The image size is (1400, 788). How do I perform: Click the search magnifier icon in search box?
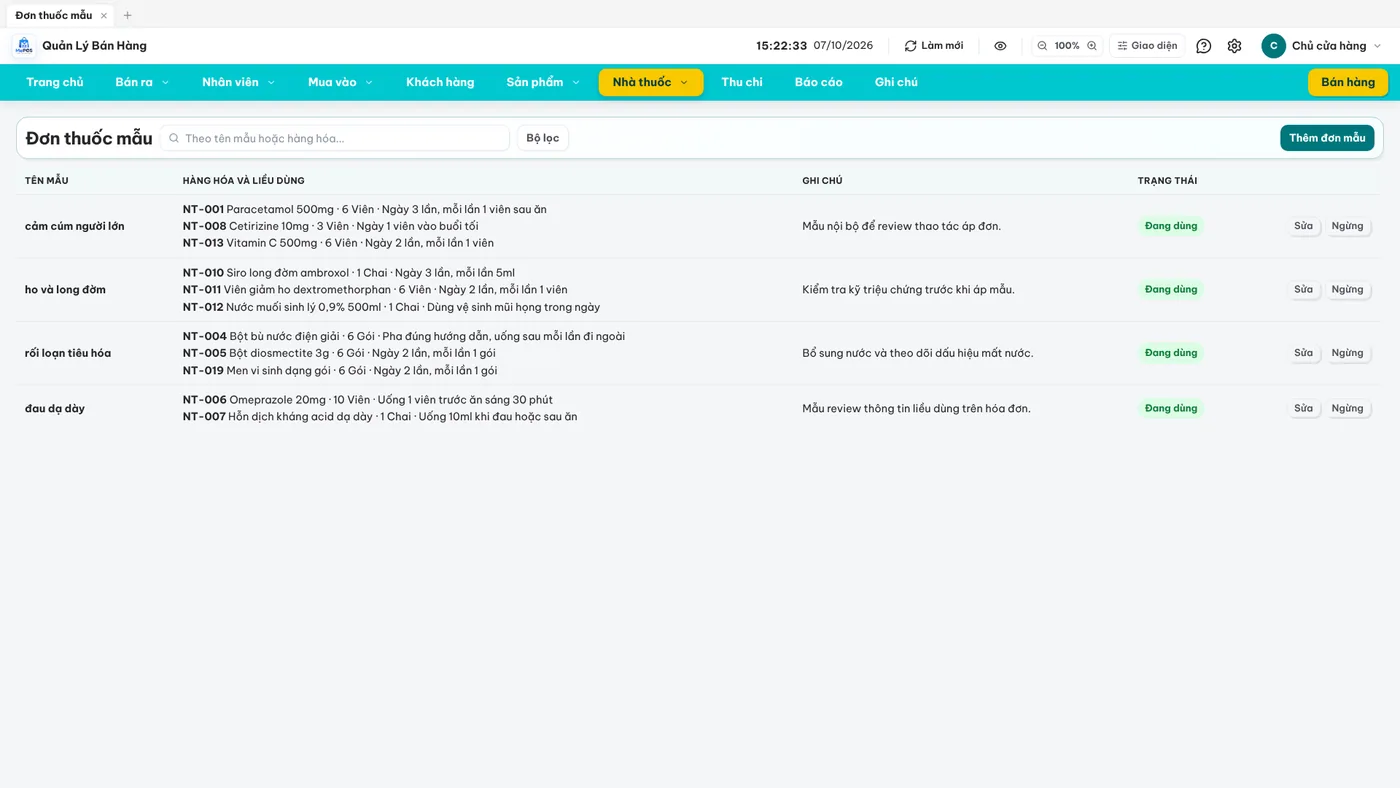click(174, 138)
